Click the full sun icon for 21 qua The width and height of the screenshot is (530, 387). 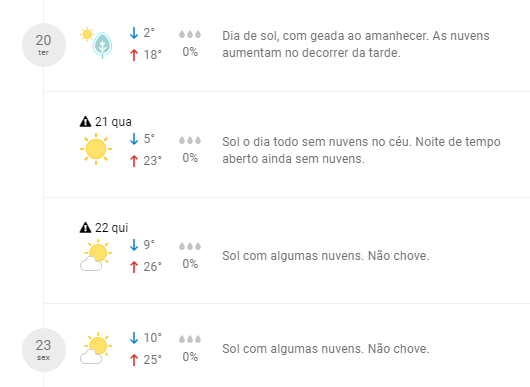[x=96, y=149]
